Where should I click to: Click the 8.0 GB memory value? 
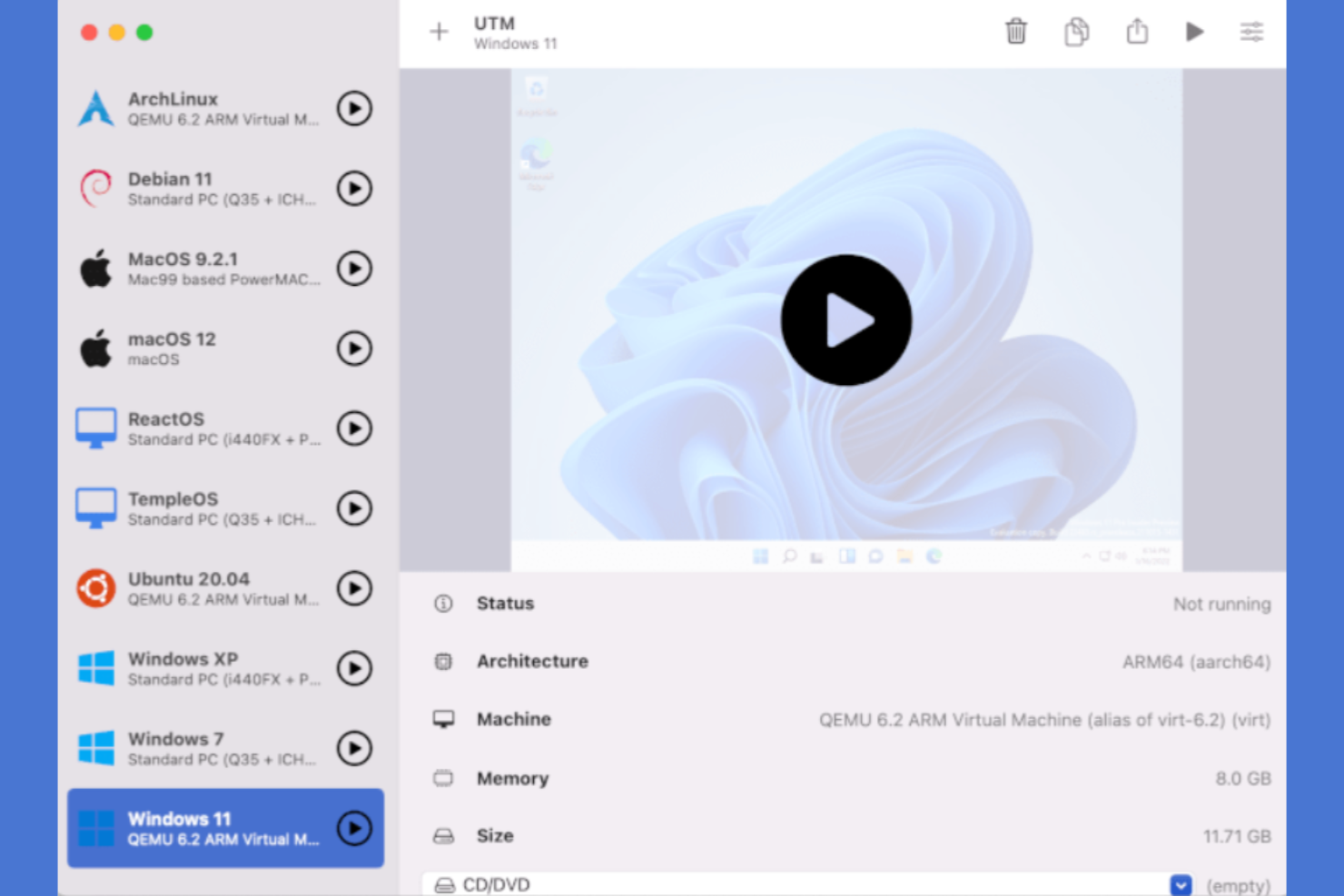tap(1243, 778)
